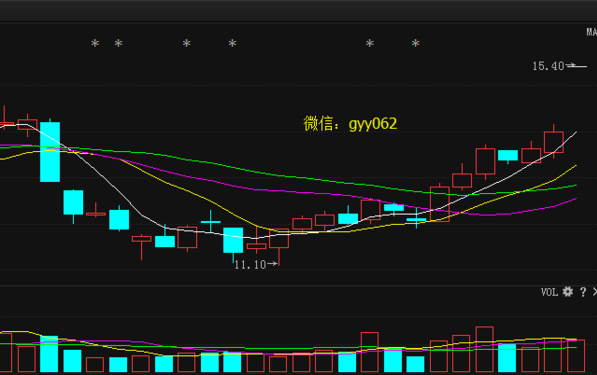Click the VOL panel help question mark
The image size is (597, 375).
pos(583,292)
